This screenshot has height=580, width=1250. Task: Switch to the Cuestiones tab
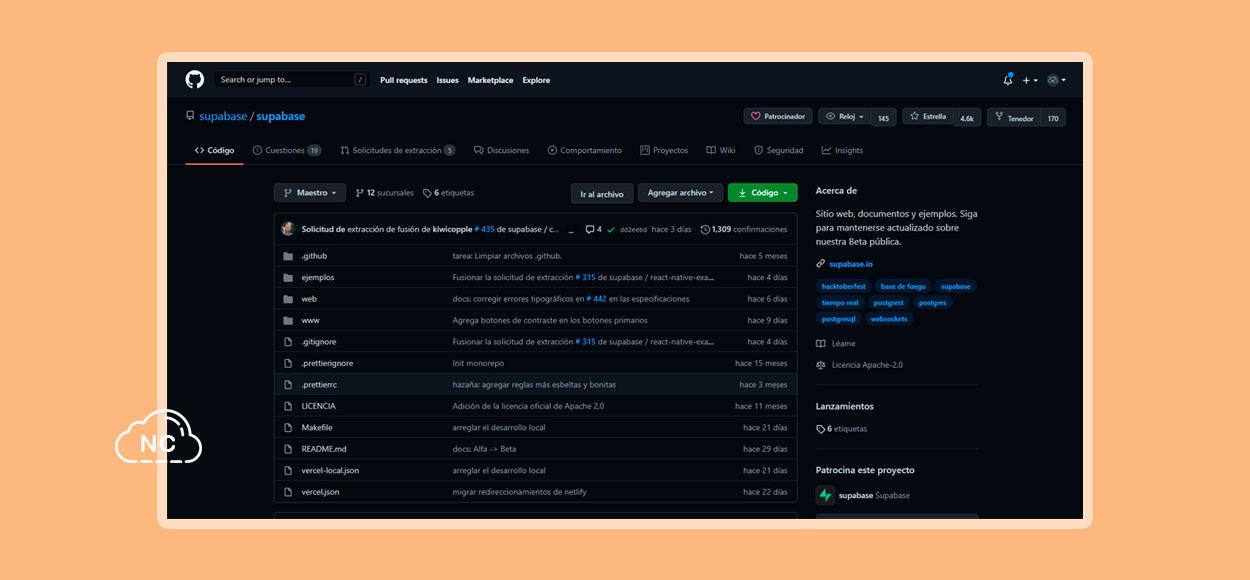[x=287, y=150]
